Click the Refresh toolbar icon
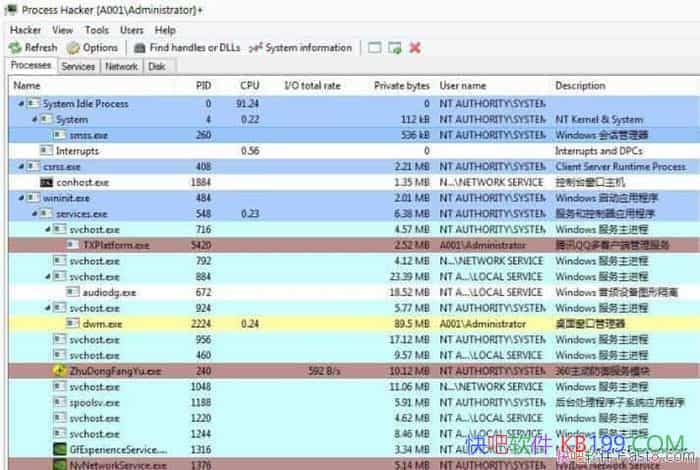Viewport: 700px width, 470px height. [x=15, y=48]
